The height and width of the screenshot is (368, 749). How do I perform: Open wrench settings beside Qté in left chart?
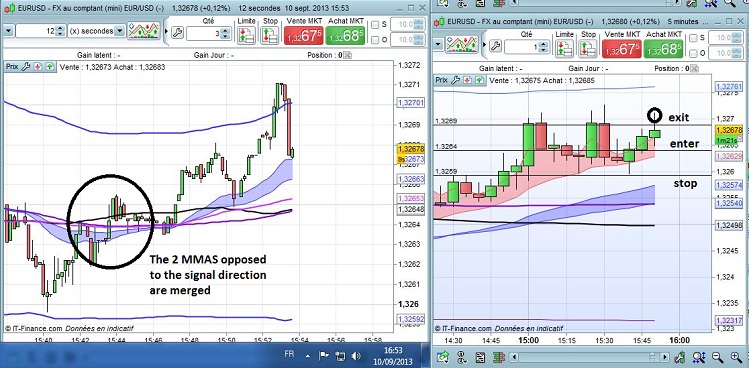point(177,33)
